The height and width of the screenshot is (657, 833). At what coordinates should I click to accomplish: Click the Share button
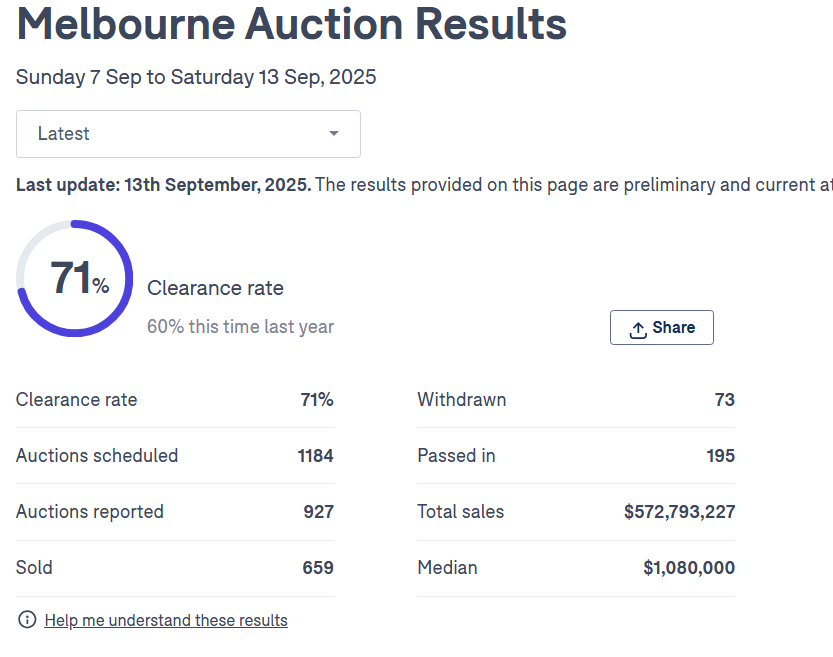[662, 328]
